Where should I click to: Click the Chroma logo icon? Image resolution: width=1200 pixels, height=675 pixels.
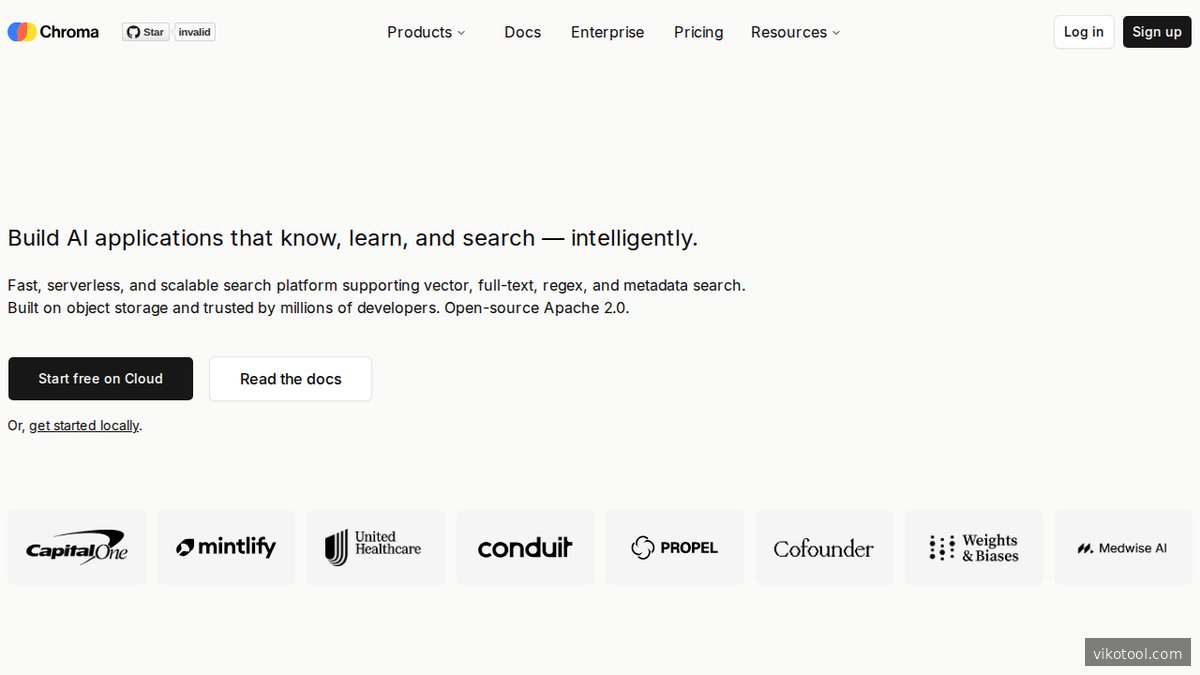click(x=22, y=32)
